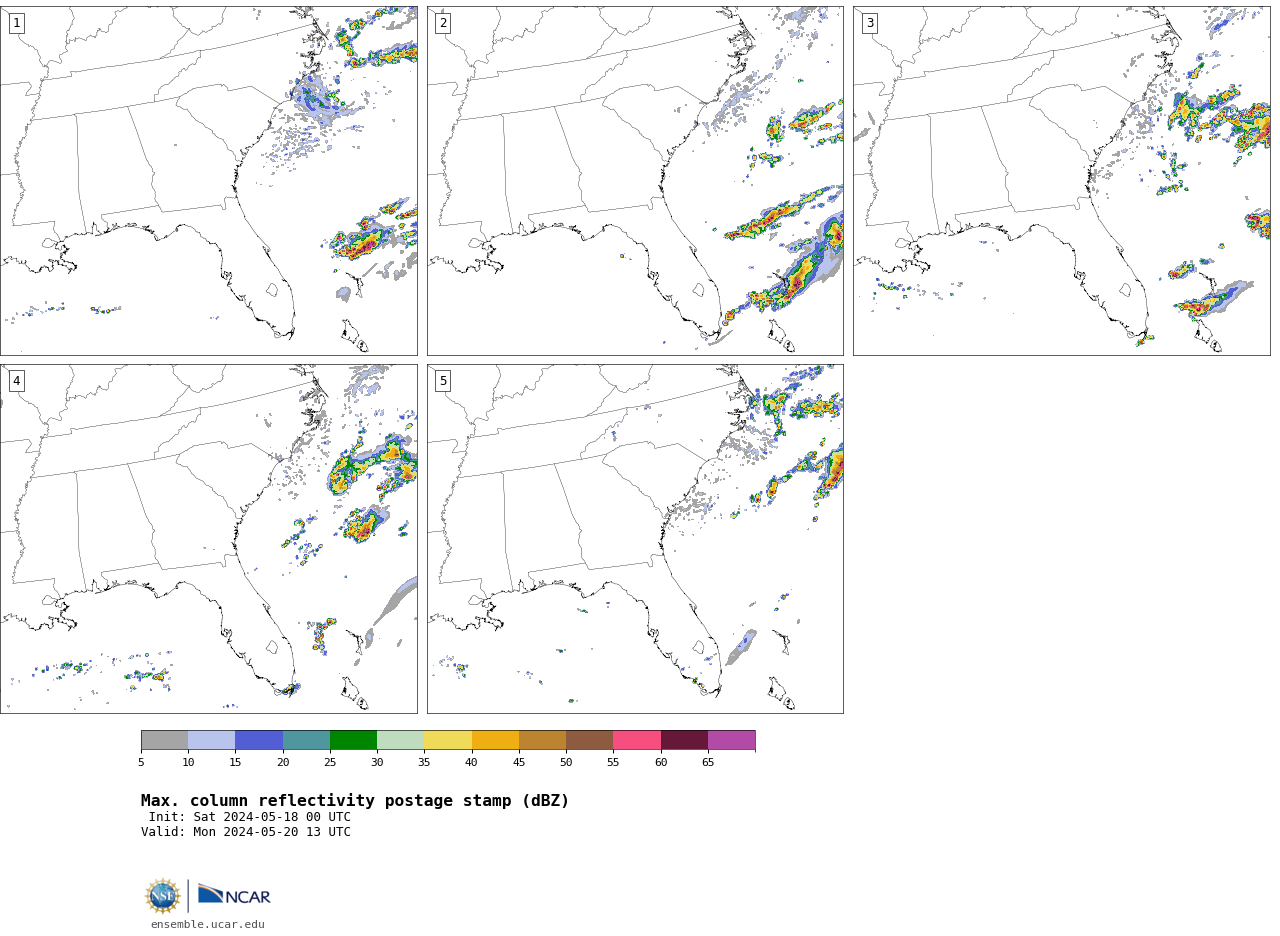Pick the gray 5-10 dBZ swatch
Screen dimensions: 1280x936
164,740
